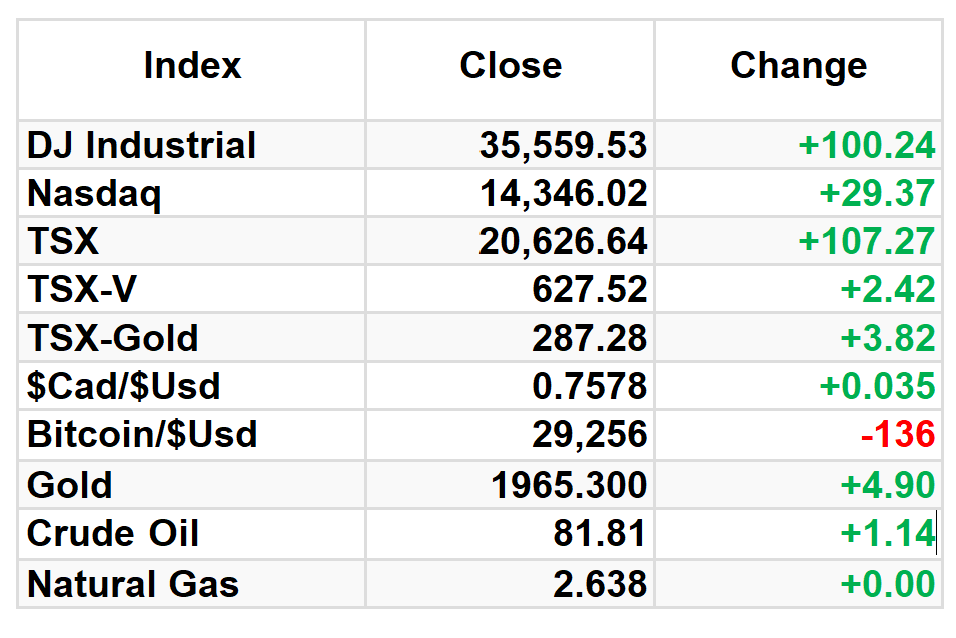Click the Gold close value 1965.300
956x638 pixels.
(568, 486)
